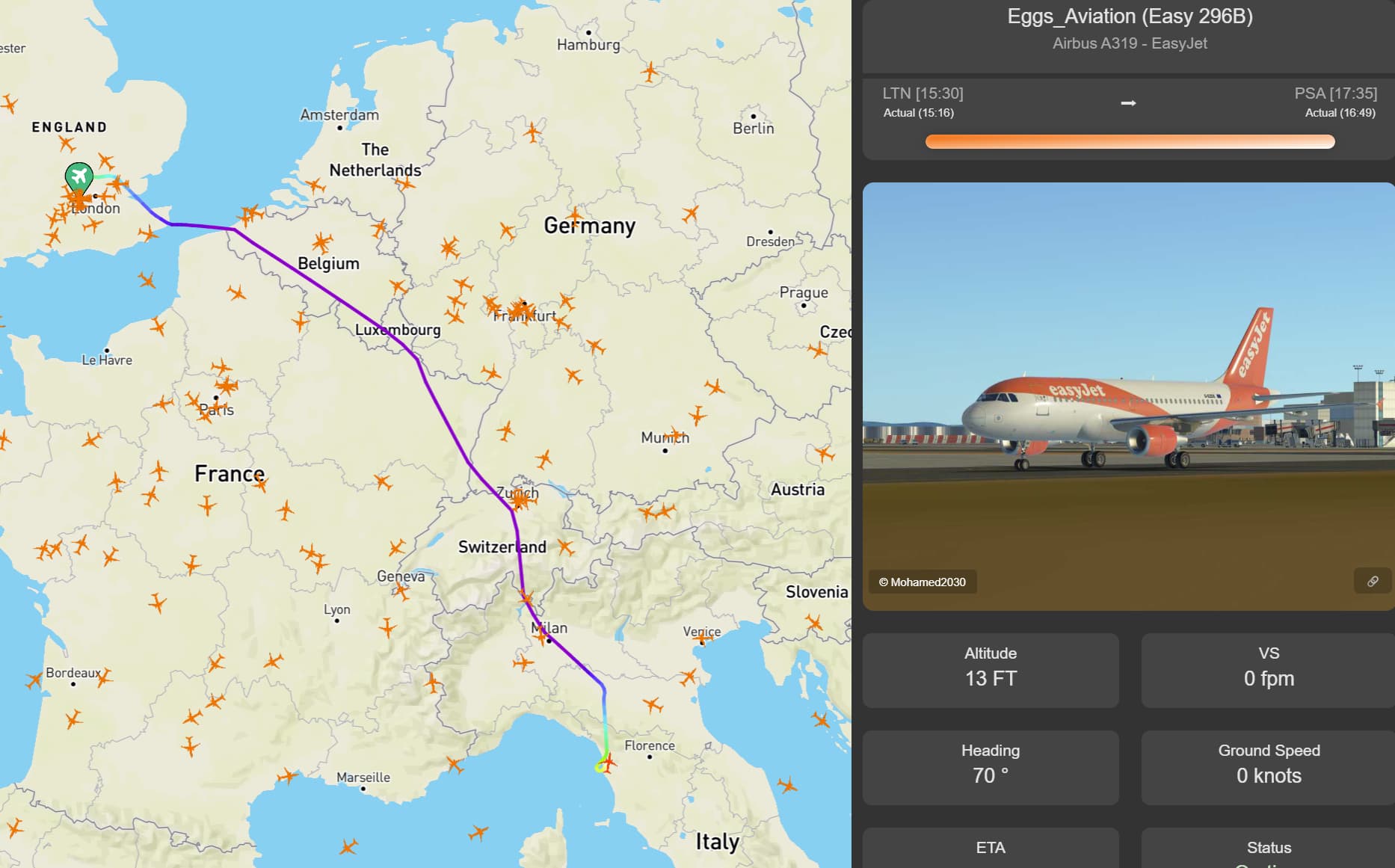
Task: Select the plane icon over Milan city dot
Action: 543,636
